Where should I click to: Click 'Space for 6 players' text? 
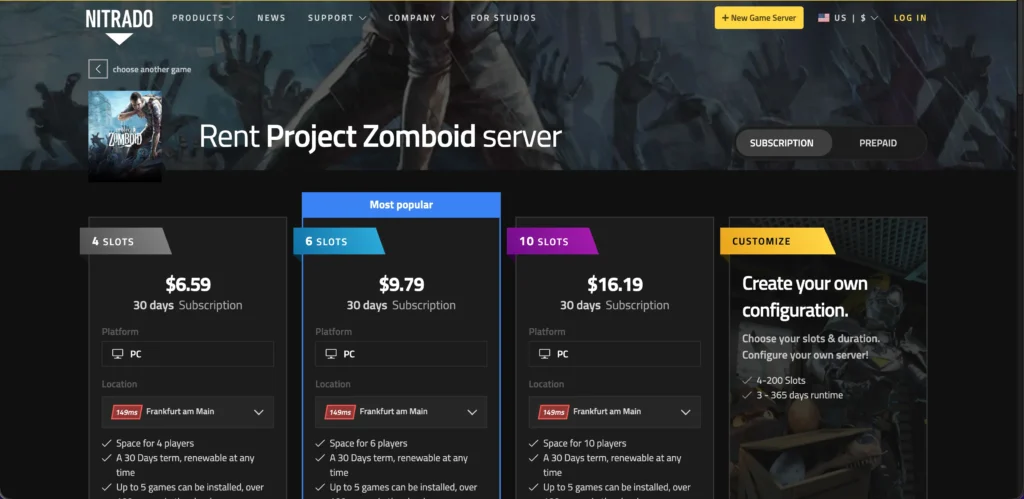click(369, 443)
